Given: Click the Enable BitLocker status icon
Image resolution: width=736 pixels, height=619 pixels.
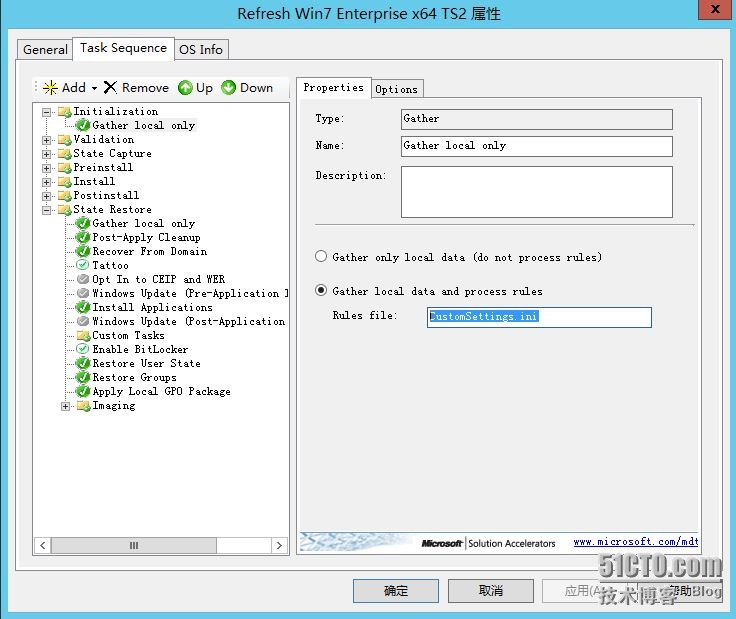Looking at the screenshot, I should click(83, 349).
